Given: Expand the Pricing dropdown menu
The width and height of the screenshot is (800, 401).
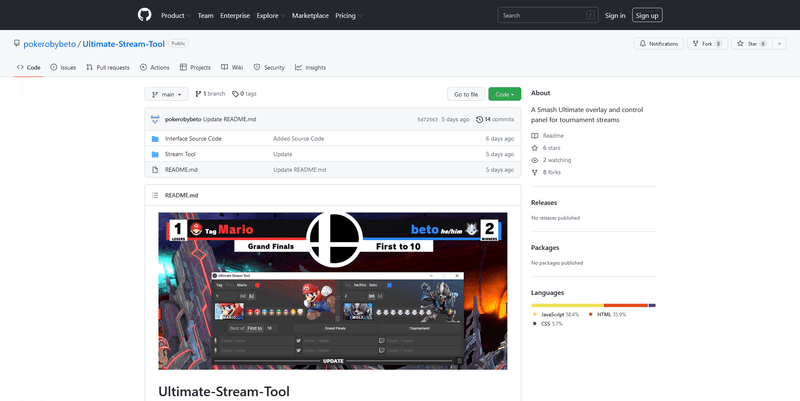Looking at the screenshot, I should (x=348, y=15).
